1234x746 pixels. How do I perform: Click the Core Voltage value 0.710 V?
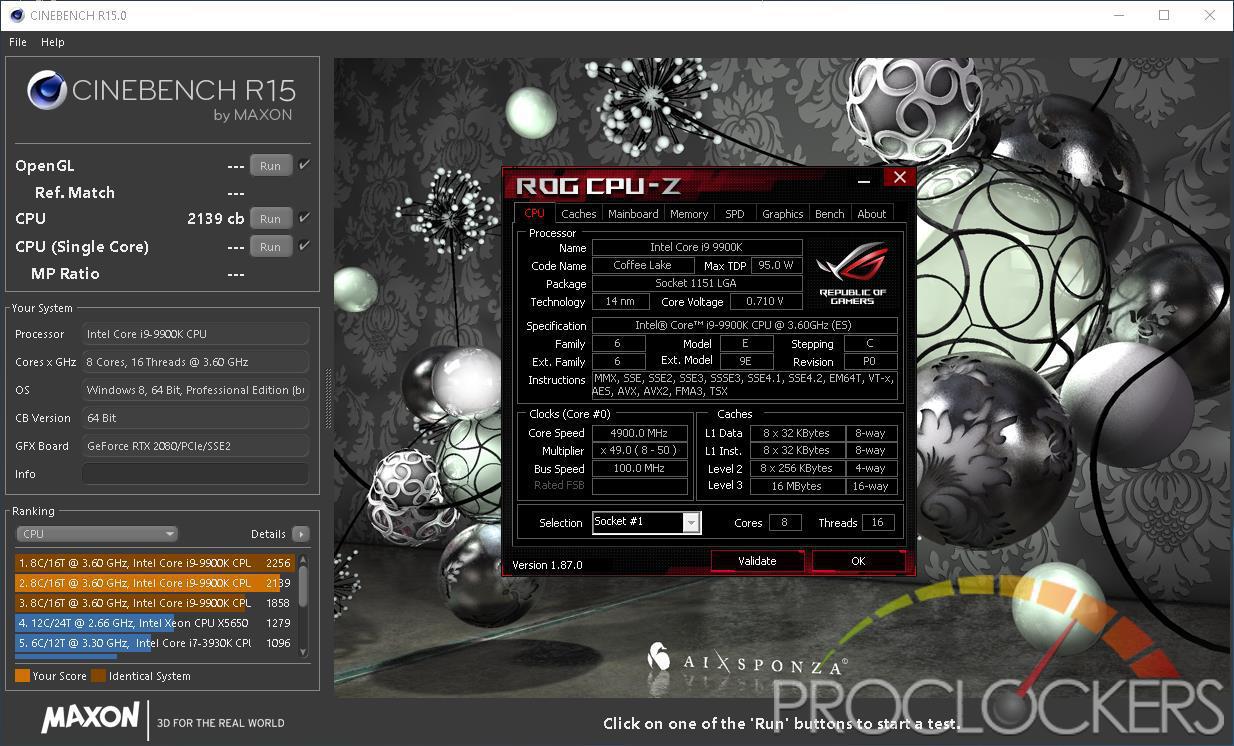pyautogui.click(x=766, y=302)
